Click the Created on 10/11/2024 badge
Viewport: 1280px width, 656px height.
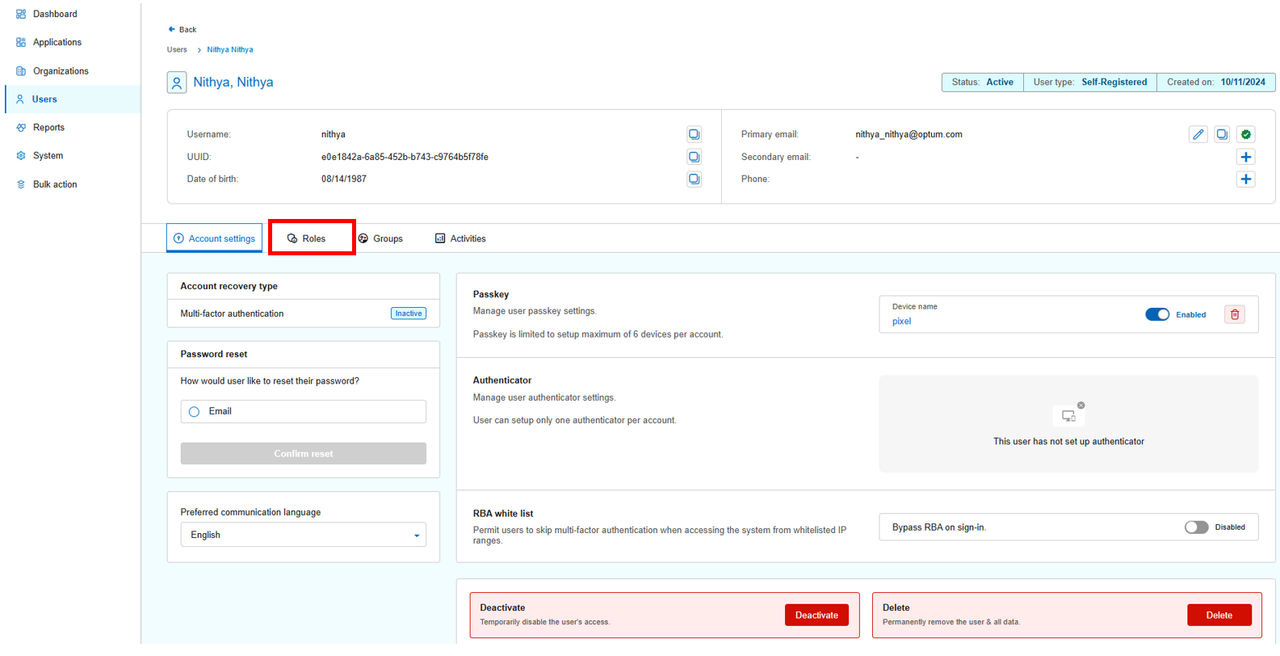point(1216,82)
